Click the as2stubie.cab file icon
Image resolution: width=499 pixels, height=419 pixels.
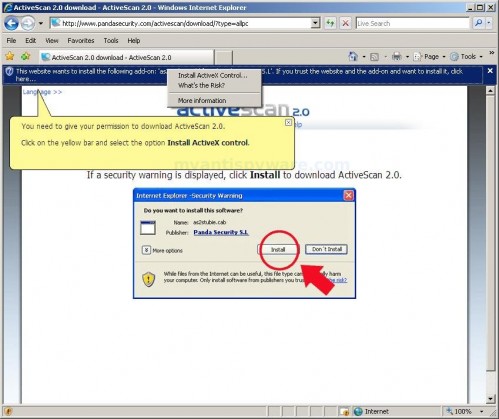click(x=148, y=228)
